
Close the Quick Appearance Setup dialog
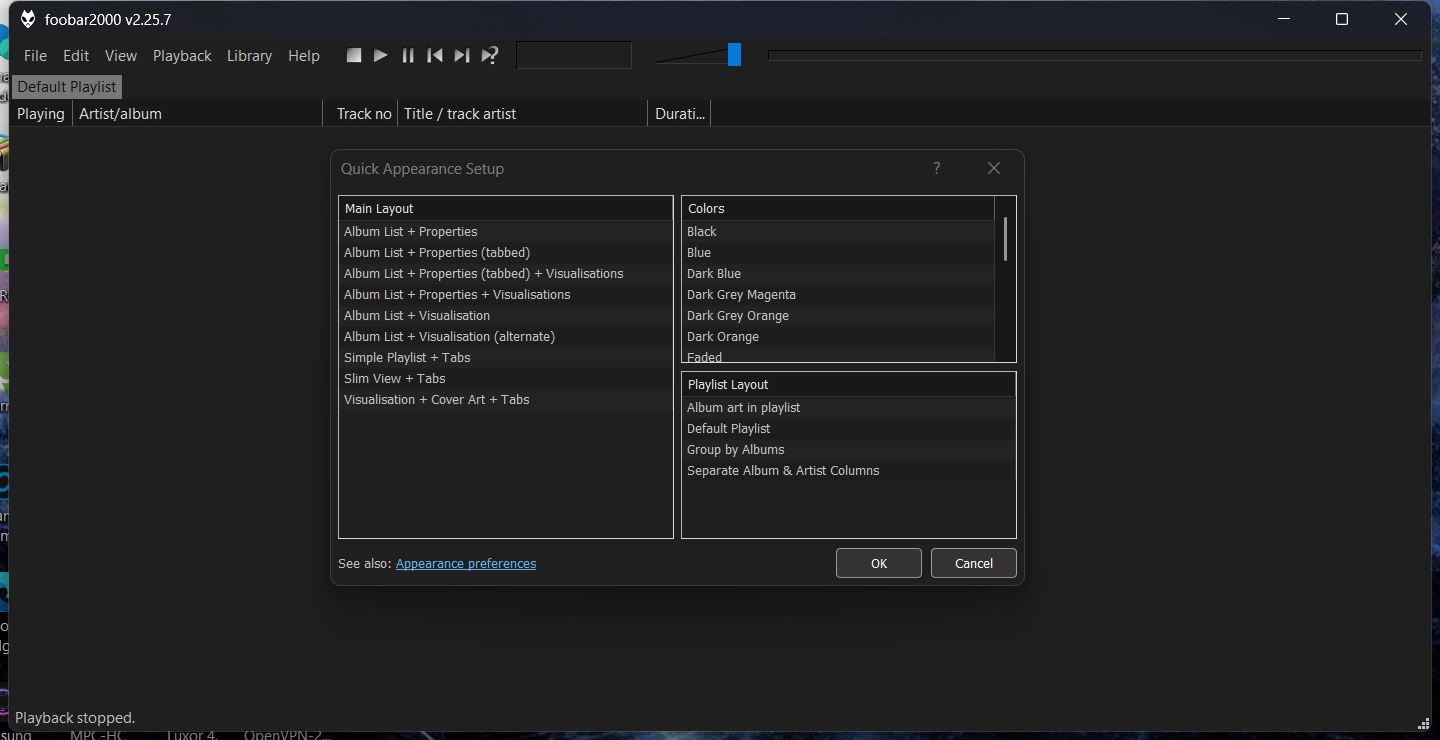coord(994,168)
